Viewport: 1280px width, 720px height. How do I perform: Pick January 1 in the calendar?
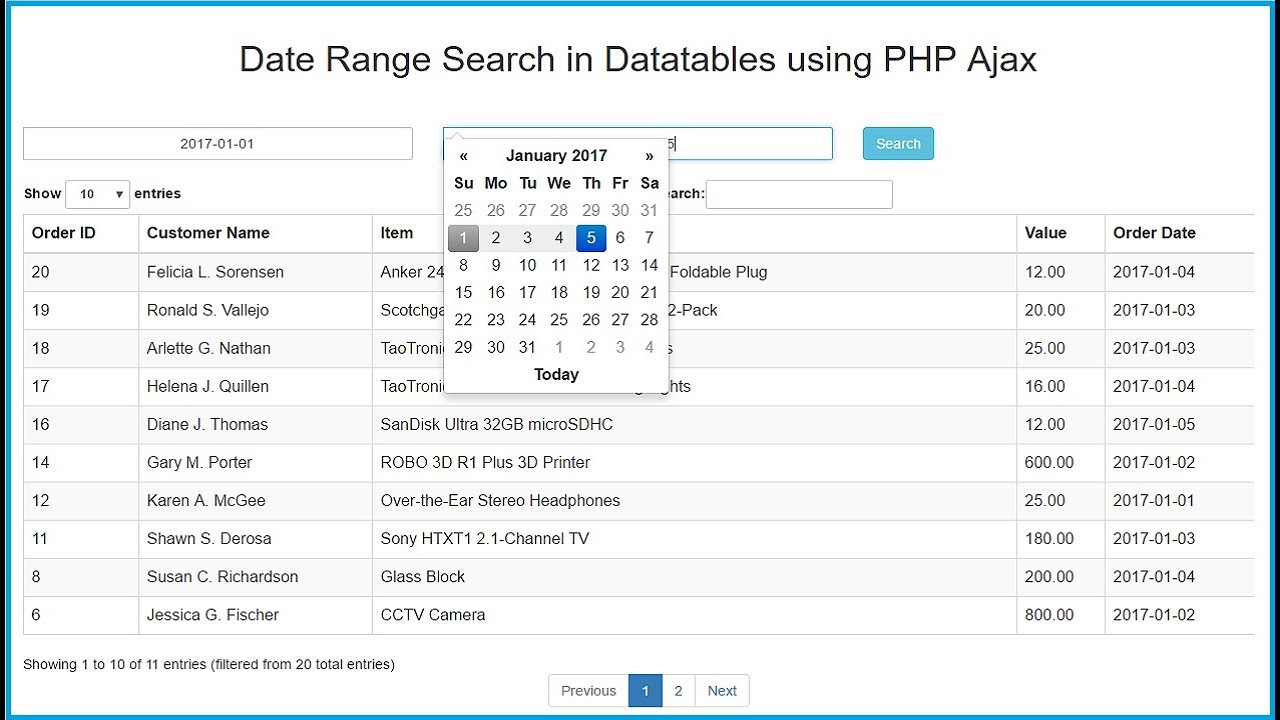(x=463, y=237)
